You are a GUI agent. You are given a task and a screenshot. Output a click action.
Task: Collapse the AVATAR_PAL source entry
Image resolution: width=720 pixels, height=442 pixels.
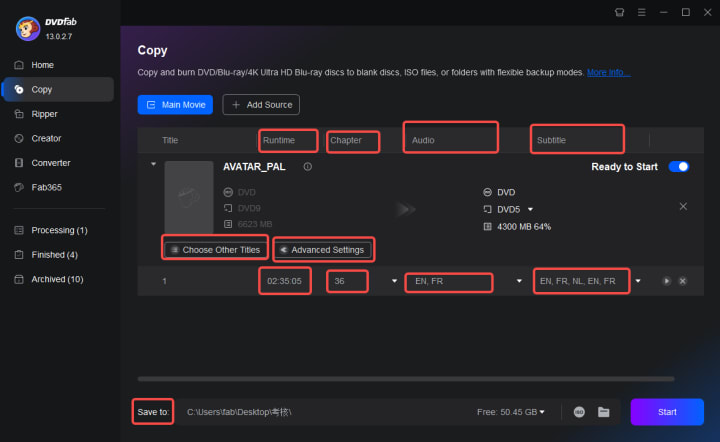153,164
